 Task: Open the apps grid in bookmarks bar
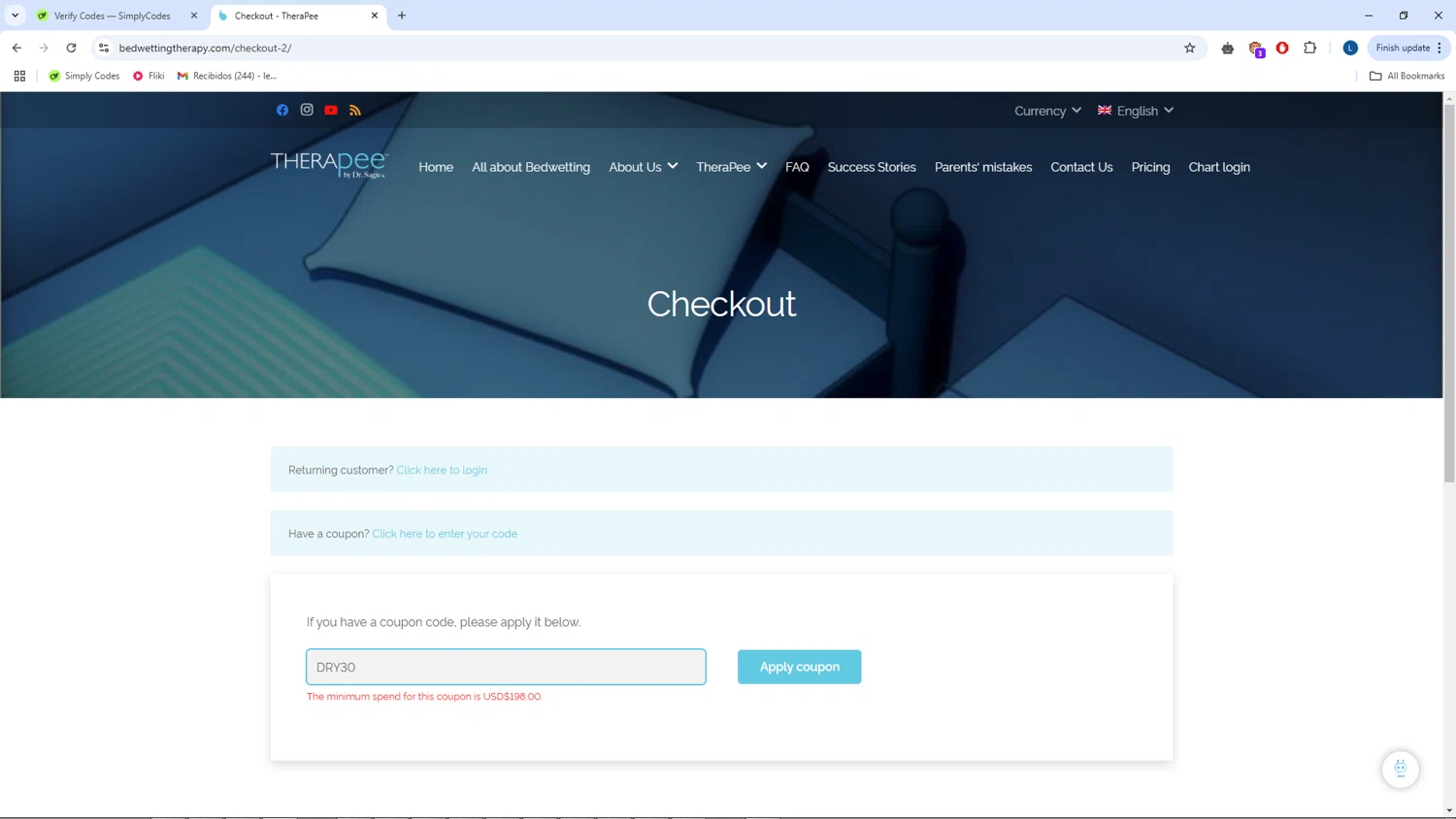[19, 76]
